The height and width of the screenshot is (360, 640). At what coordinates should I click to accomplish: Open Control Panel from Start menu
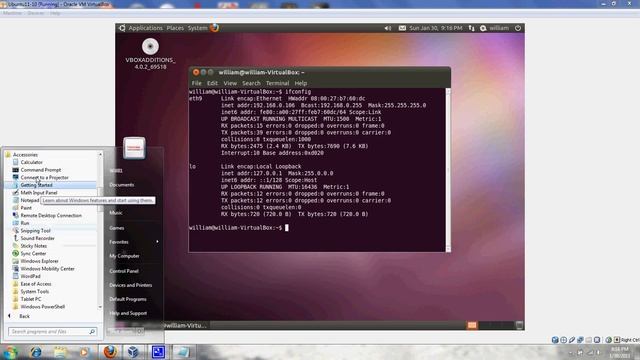tap(124, 271)
